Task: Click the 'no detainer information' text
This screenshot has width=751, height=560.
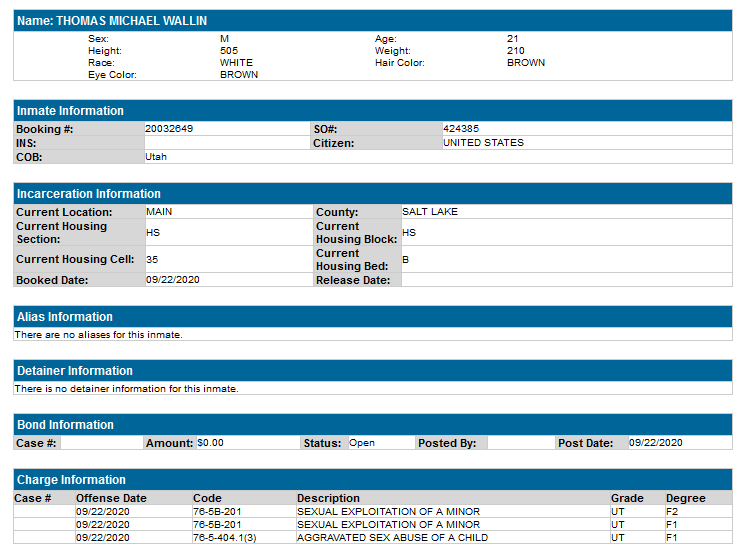Action: (x=126, y=389)
